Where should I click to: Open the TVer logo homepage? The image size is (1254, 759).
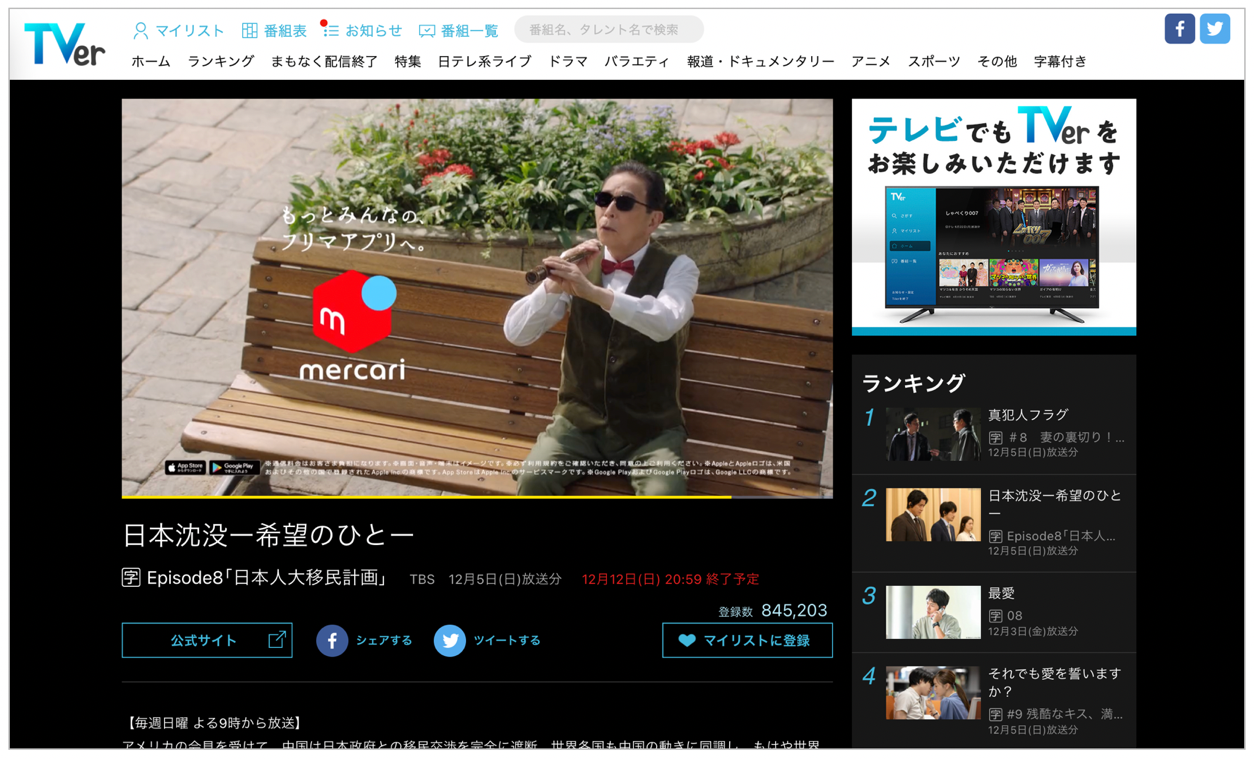[x=64, y=44]
